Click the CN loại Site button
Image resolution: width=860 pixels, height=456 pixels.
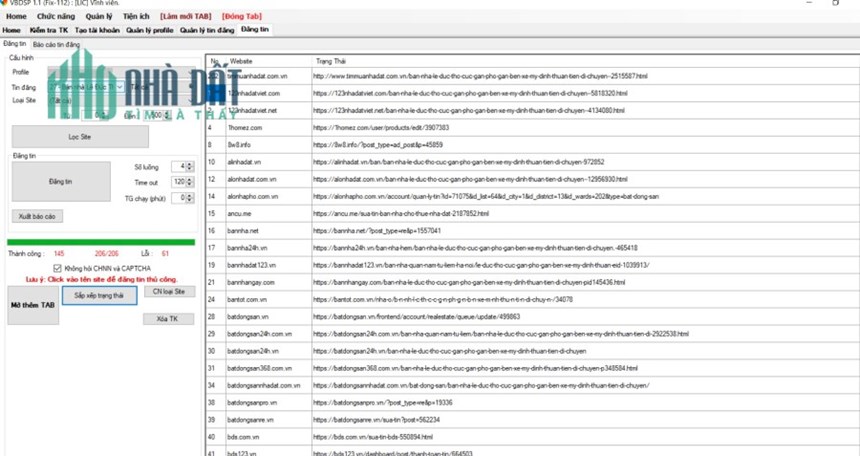(169, 291)
